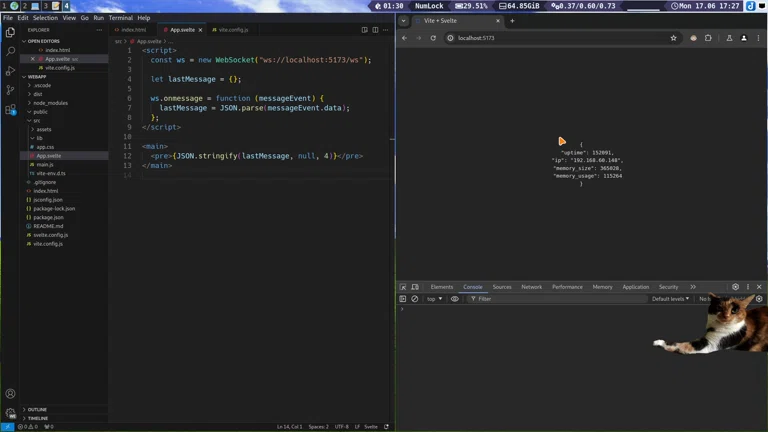This screenshot has width=768, height=432.
Task: Expand the node_modules folder
Action: pos(50,103)
